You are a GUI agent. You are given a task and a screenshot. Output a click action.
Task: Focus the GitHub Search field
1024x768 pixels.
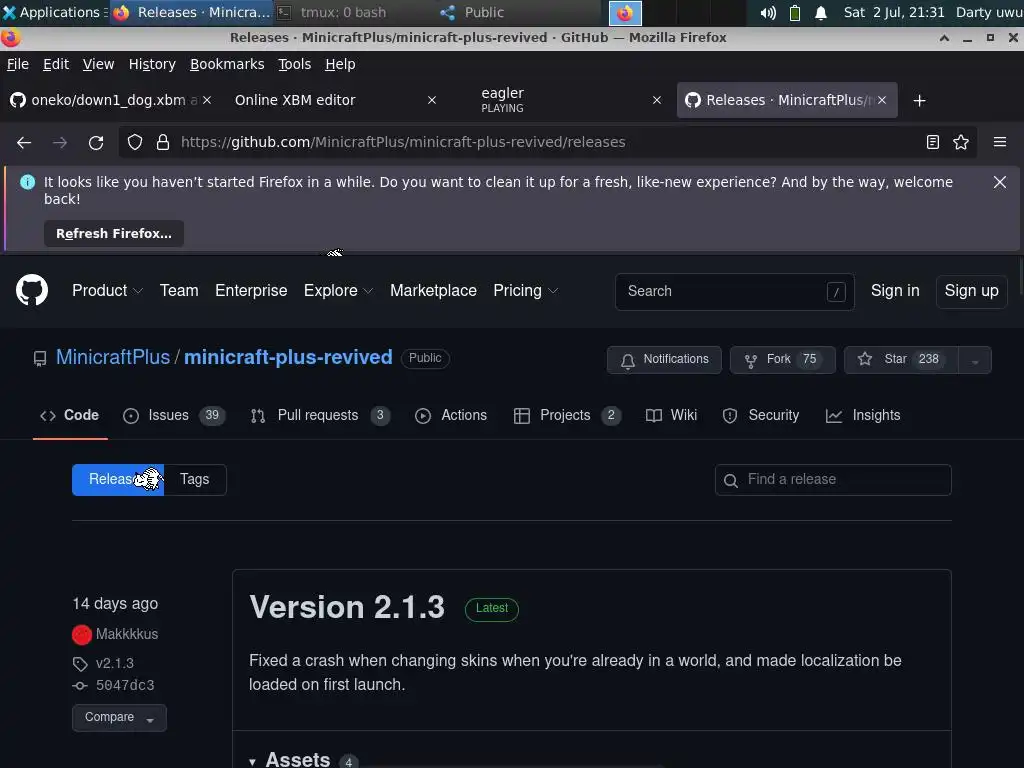pyautogui.click(x=735, y=291)
